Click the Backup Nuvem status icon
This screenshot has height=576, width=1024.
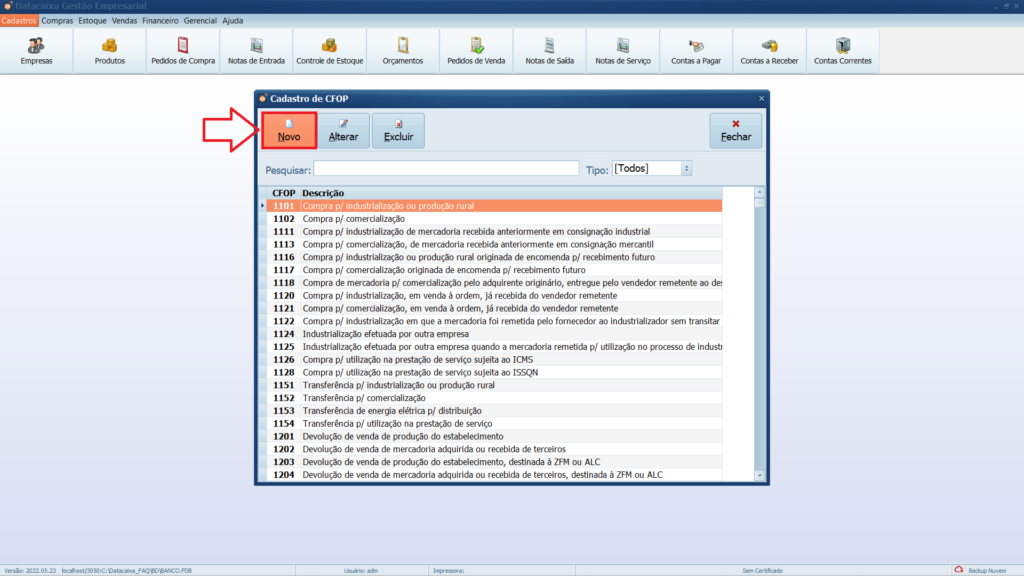tap(958, 570)
